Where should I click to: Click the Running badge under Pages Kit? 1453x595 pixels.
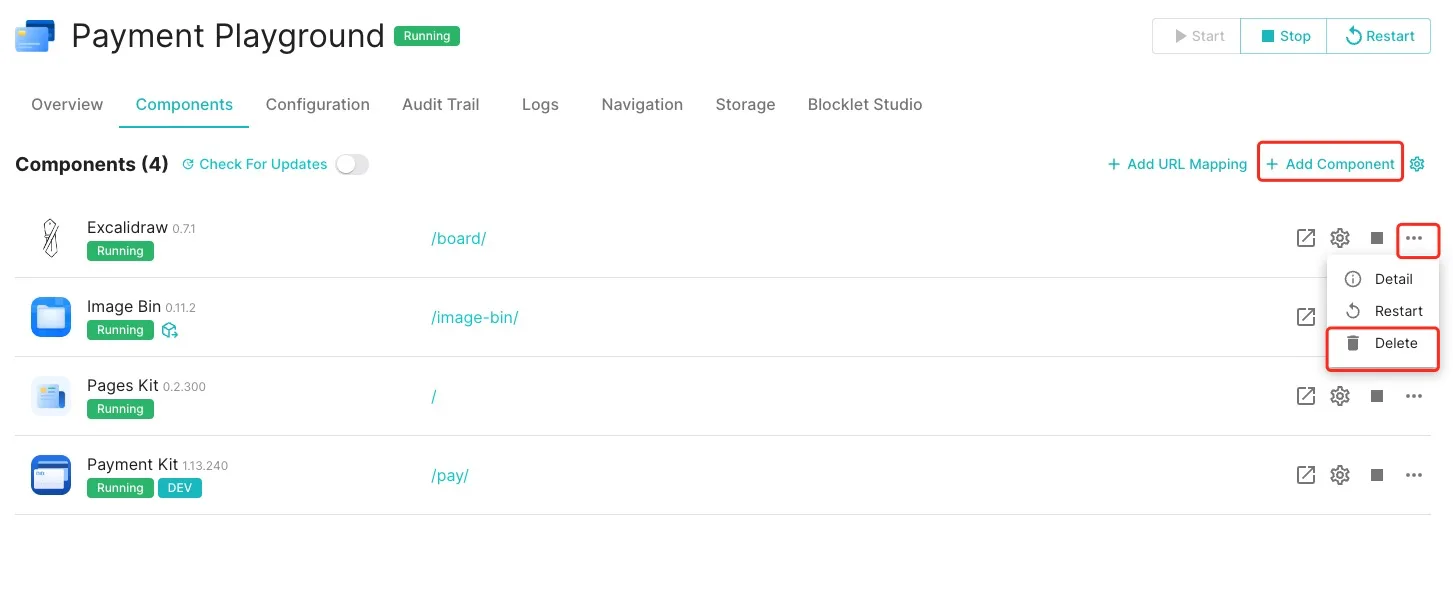120,409
